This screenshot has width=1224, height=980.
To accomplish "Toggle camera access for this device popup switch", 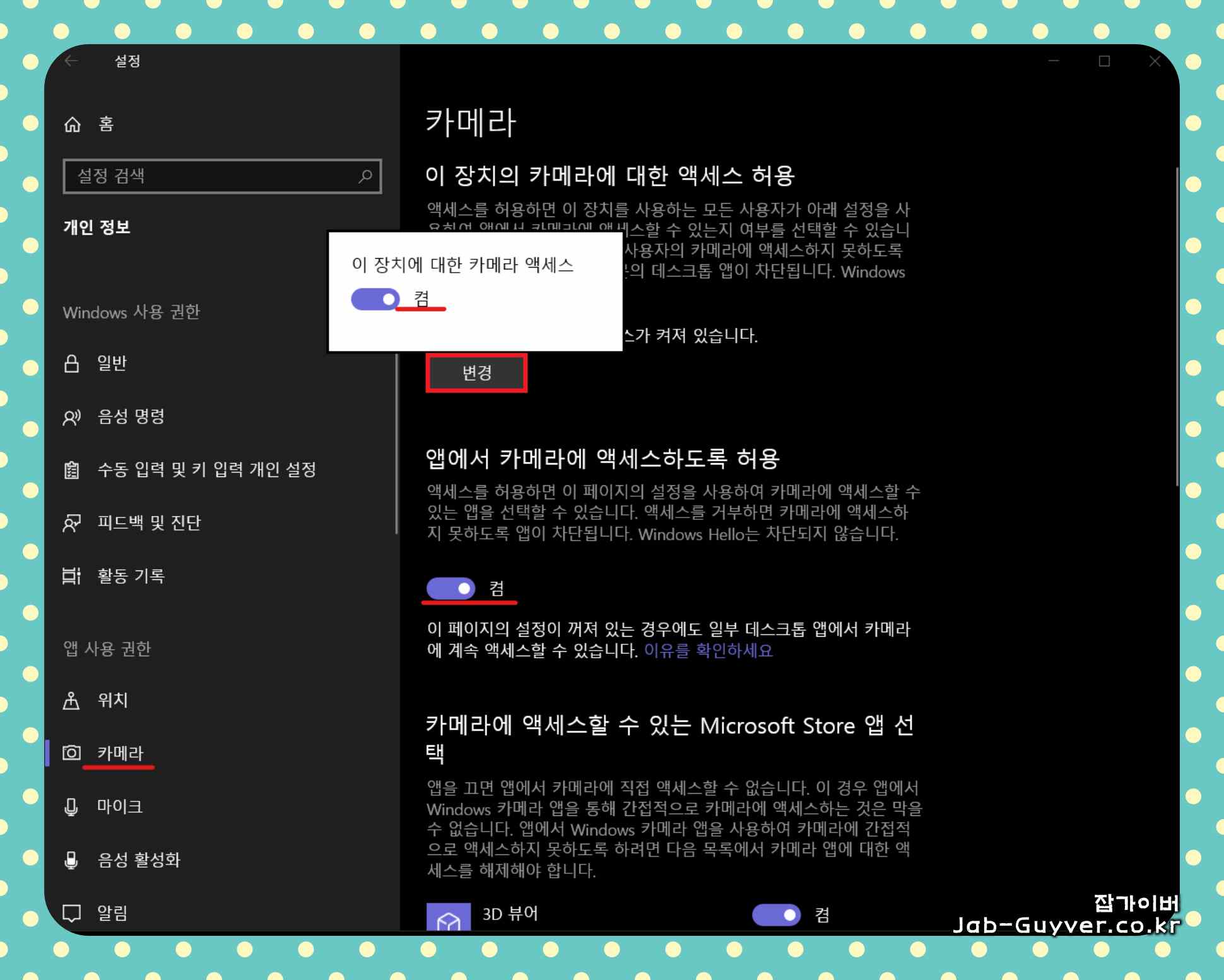I will coord(375,299).
